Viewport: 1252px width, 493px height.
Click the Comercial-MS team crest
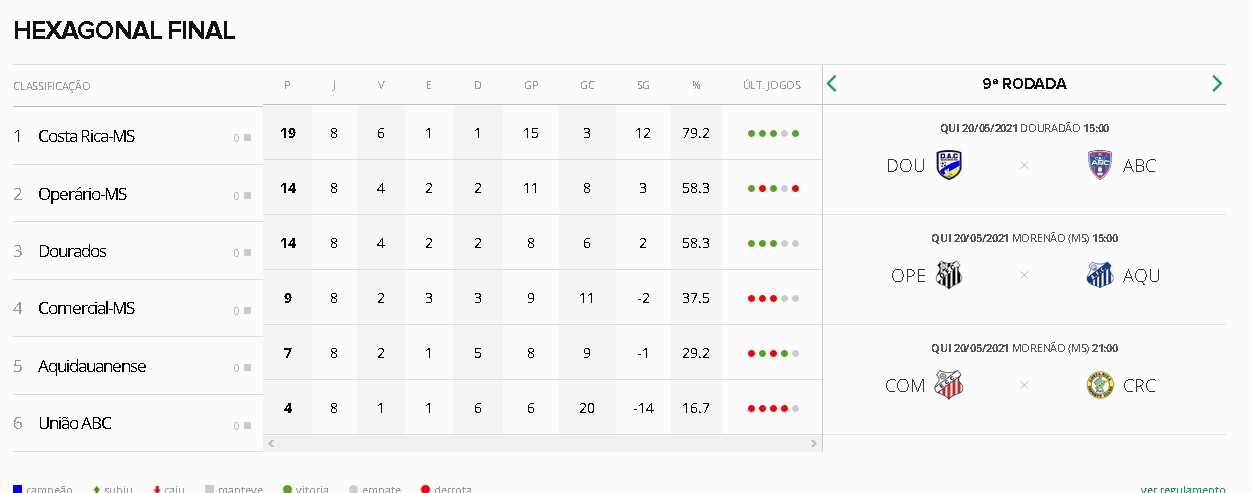[949, 385]
